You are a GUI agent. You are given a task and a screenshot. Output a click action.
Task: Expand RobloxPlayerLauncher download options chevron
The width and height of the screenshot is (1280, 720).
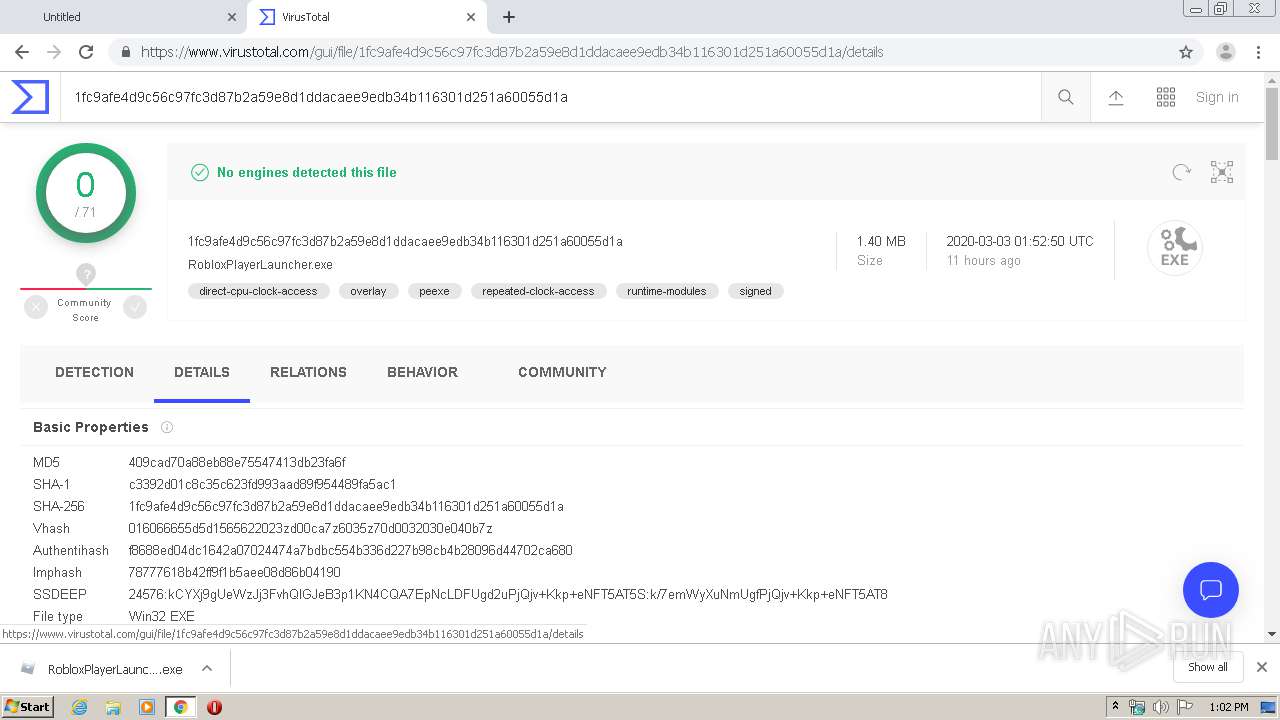point(207,668)
